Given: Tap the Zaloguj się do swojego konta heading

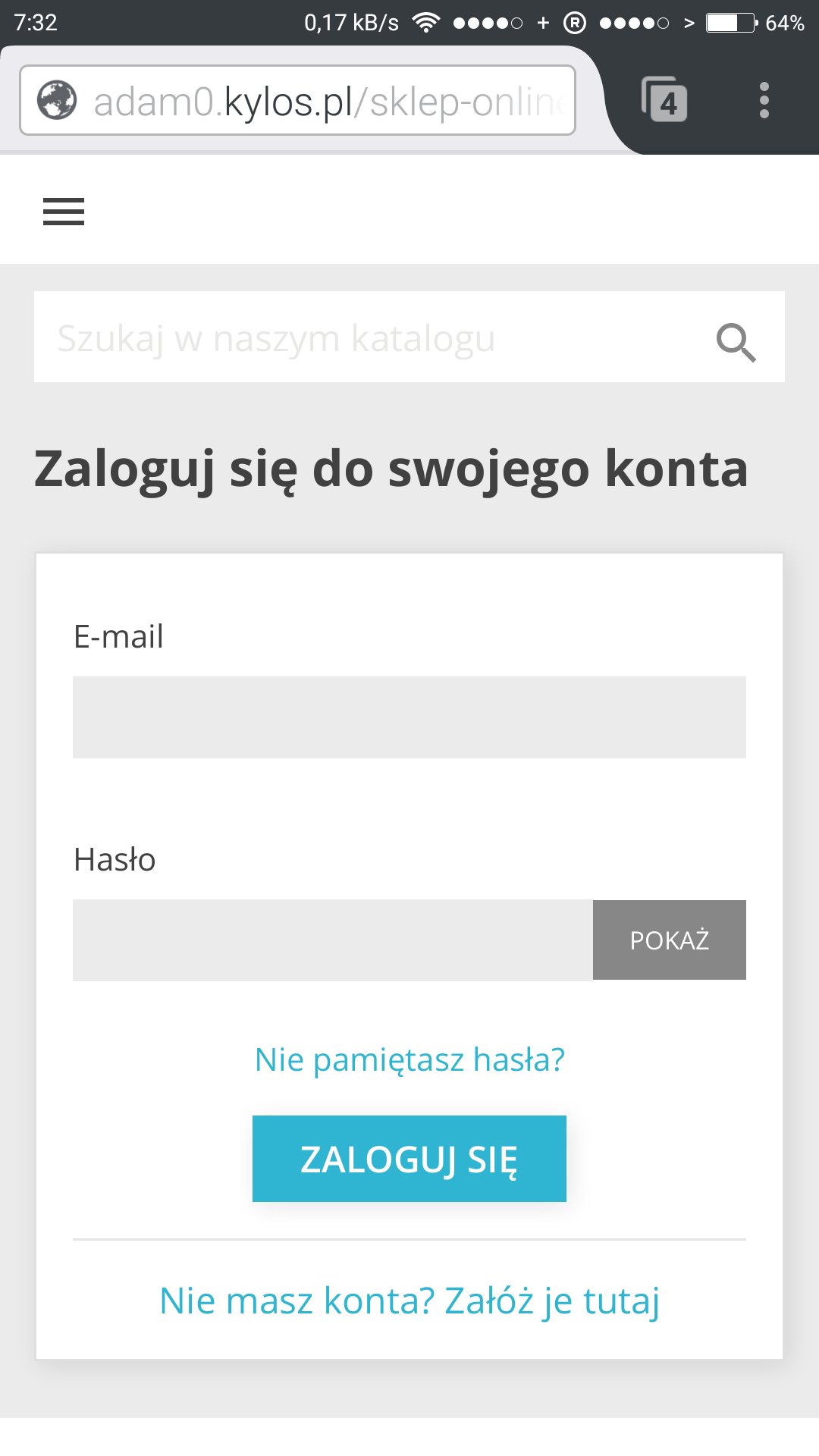Looking at the screenshot, I should click(391, 469).
